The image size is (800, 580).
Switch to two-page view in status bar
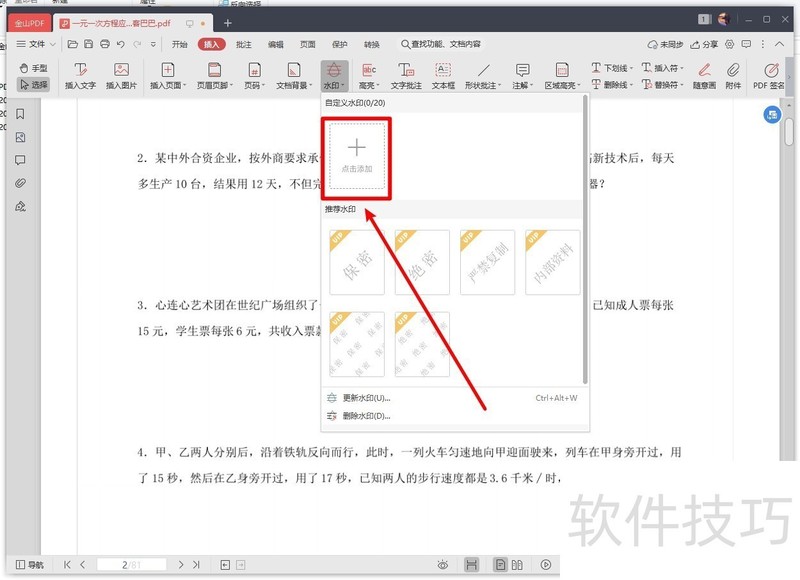tap(517, 565)
